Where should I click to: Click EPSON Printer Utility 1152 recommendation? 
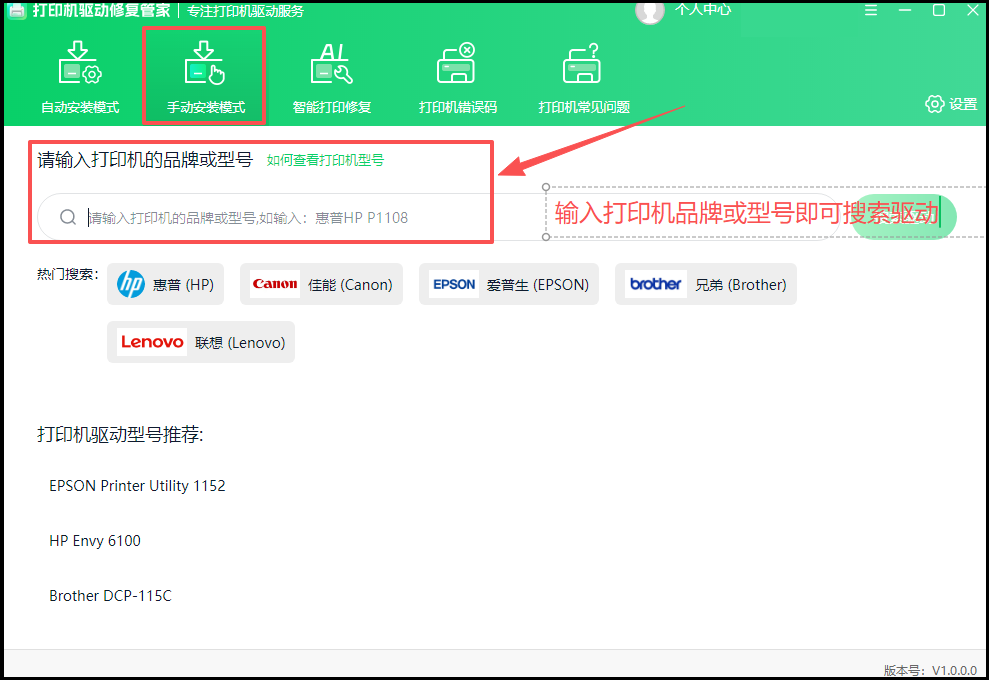[138, 486]
